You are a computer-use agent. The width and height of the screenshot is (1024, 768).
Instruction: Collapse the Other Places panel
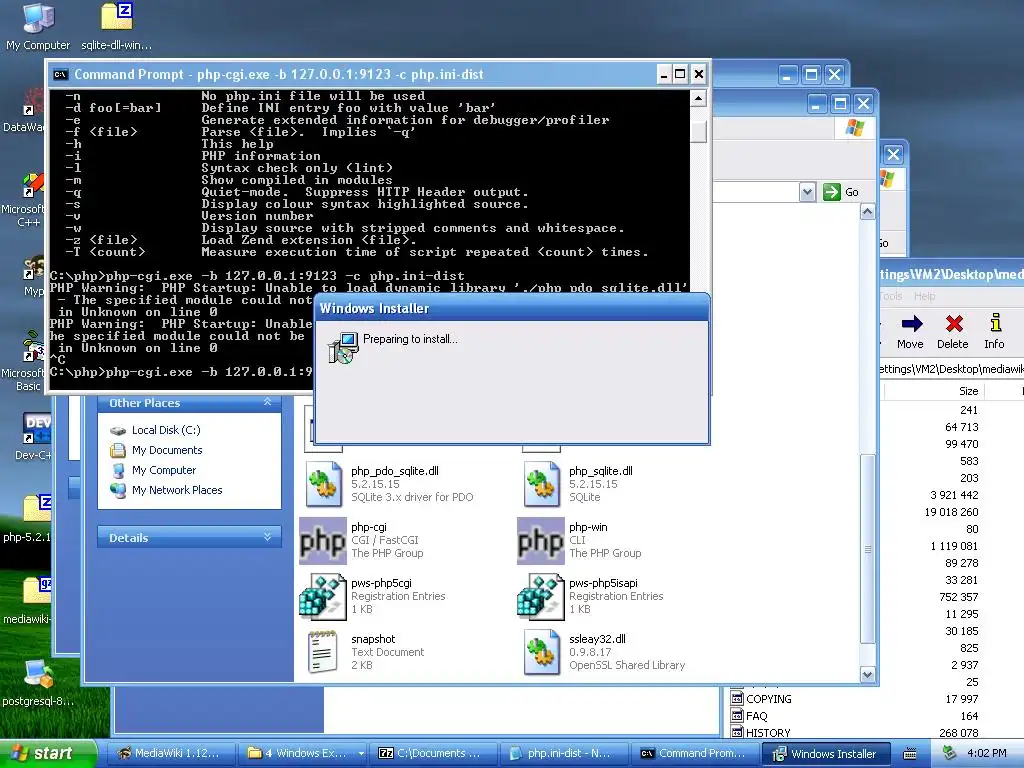pyautogui.click(x=267, y=402)
